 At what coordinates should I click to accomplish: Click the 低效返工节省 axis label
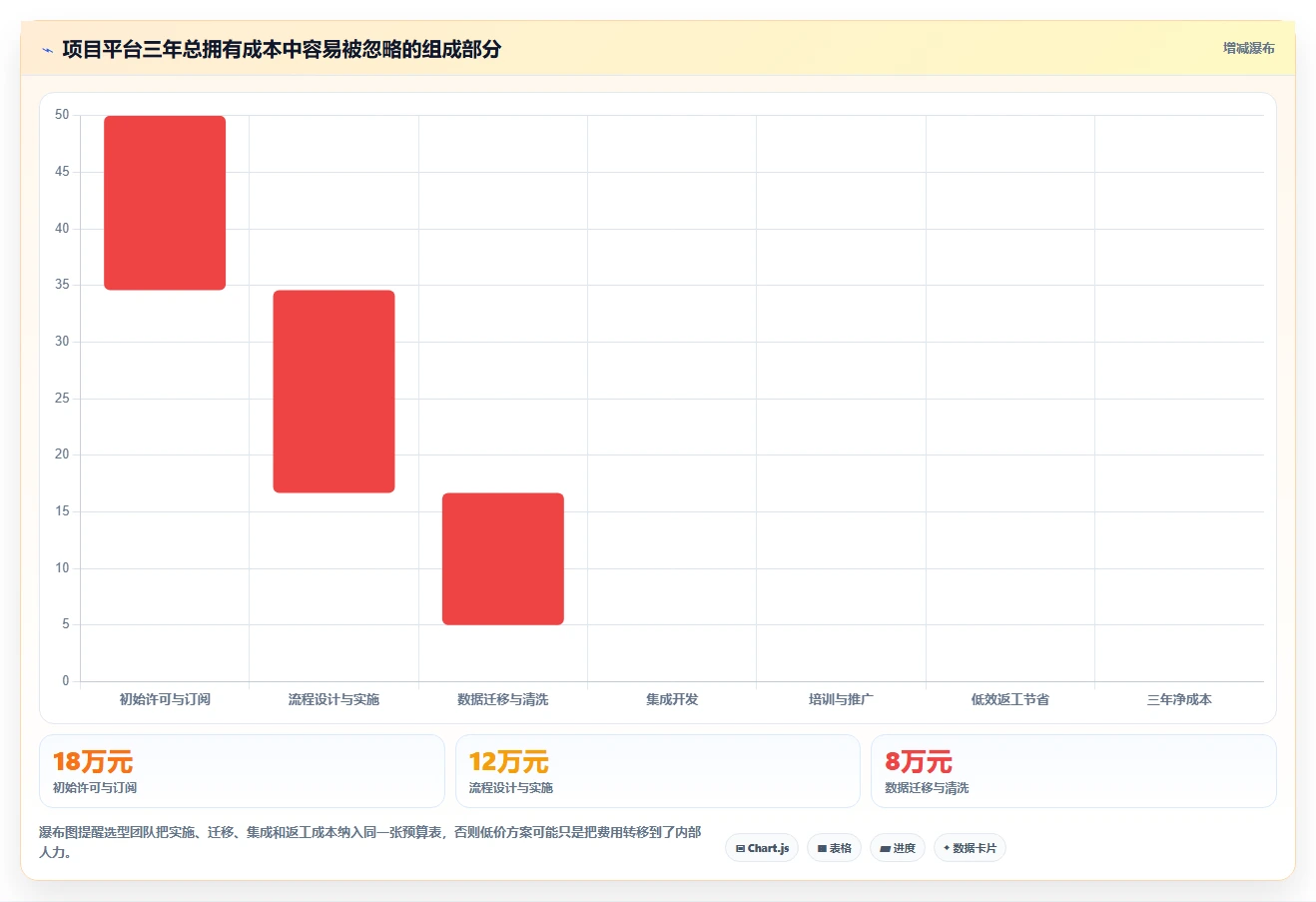(1009, 699)
